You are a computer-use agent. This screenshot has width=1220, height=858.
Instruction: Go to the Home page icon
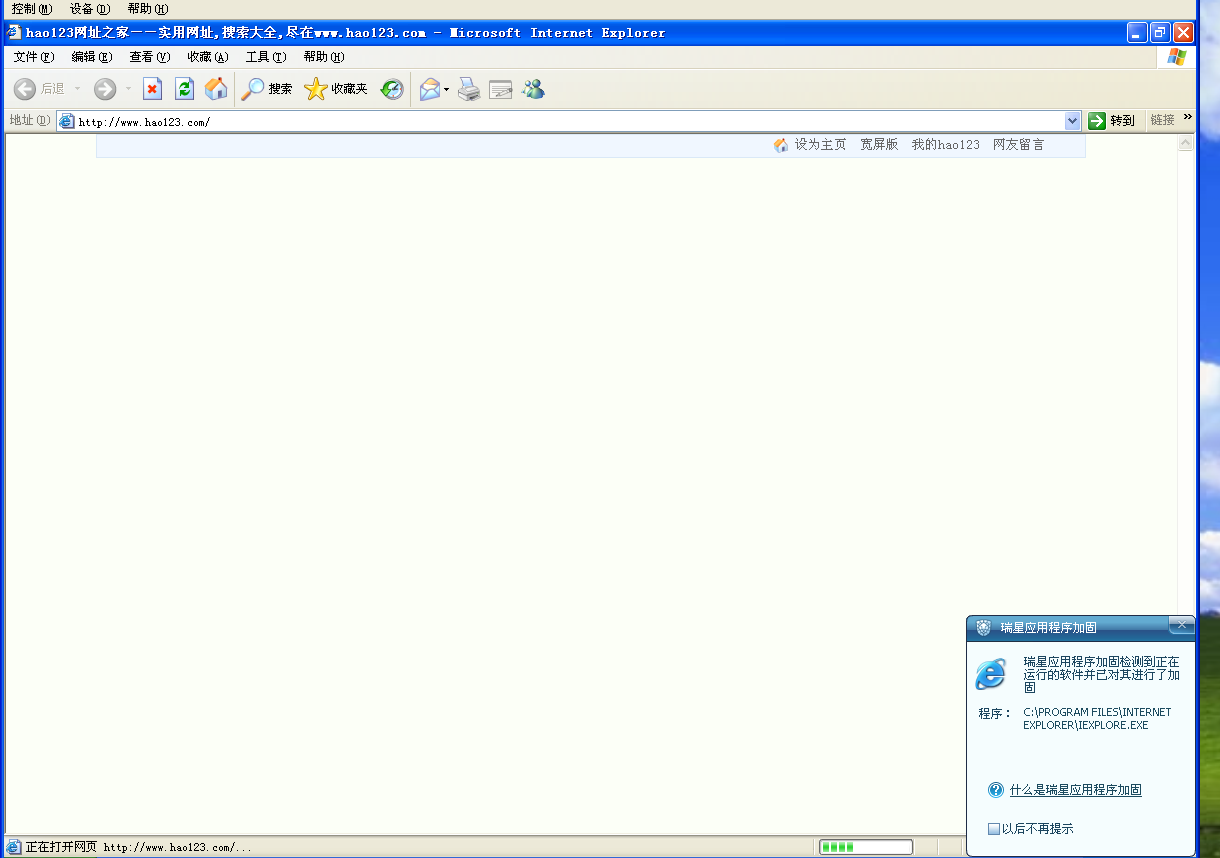[216, 89]
